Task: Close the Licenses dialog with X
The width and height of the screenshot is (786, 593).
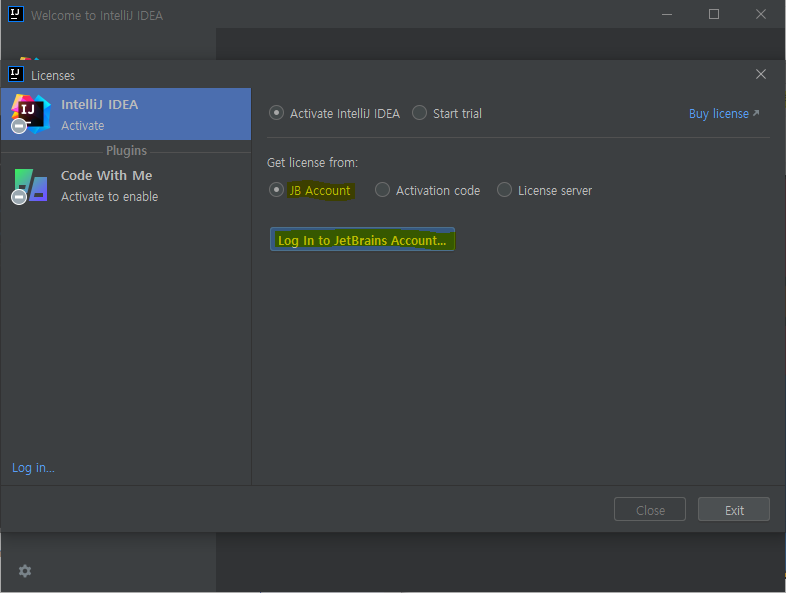Action: (760, 74)
